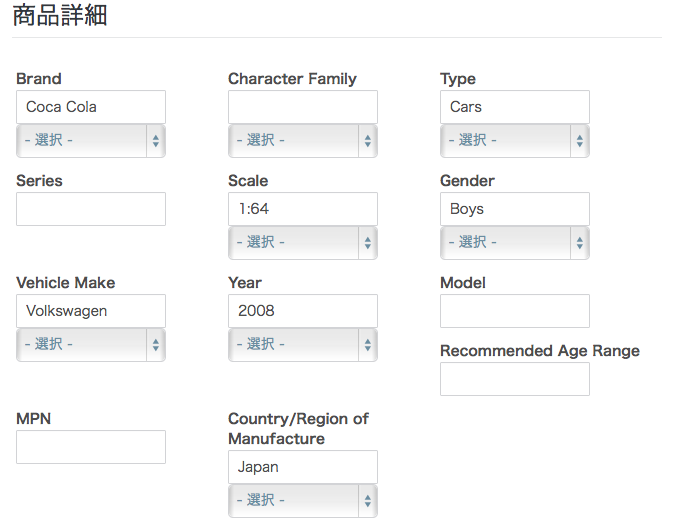The image size is (680, 522).
Task: Focus the Vehicle Make field with Volkswagen
Action: click(x=91, y=311)
